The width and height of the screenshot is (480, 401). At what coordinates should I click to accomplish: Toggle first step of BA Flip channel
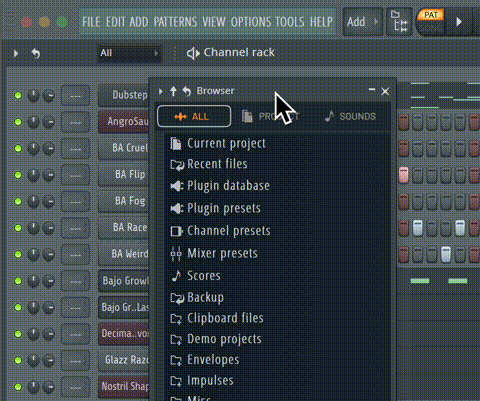404,175
